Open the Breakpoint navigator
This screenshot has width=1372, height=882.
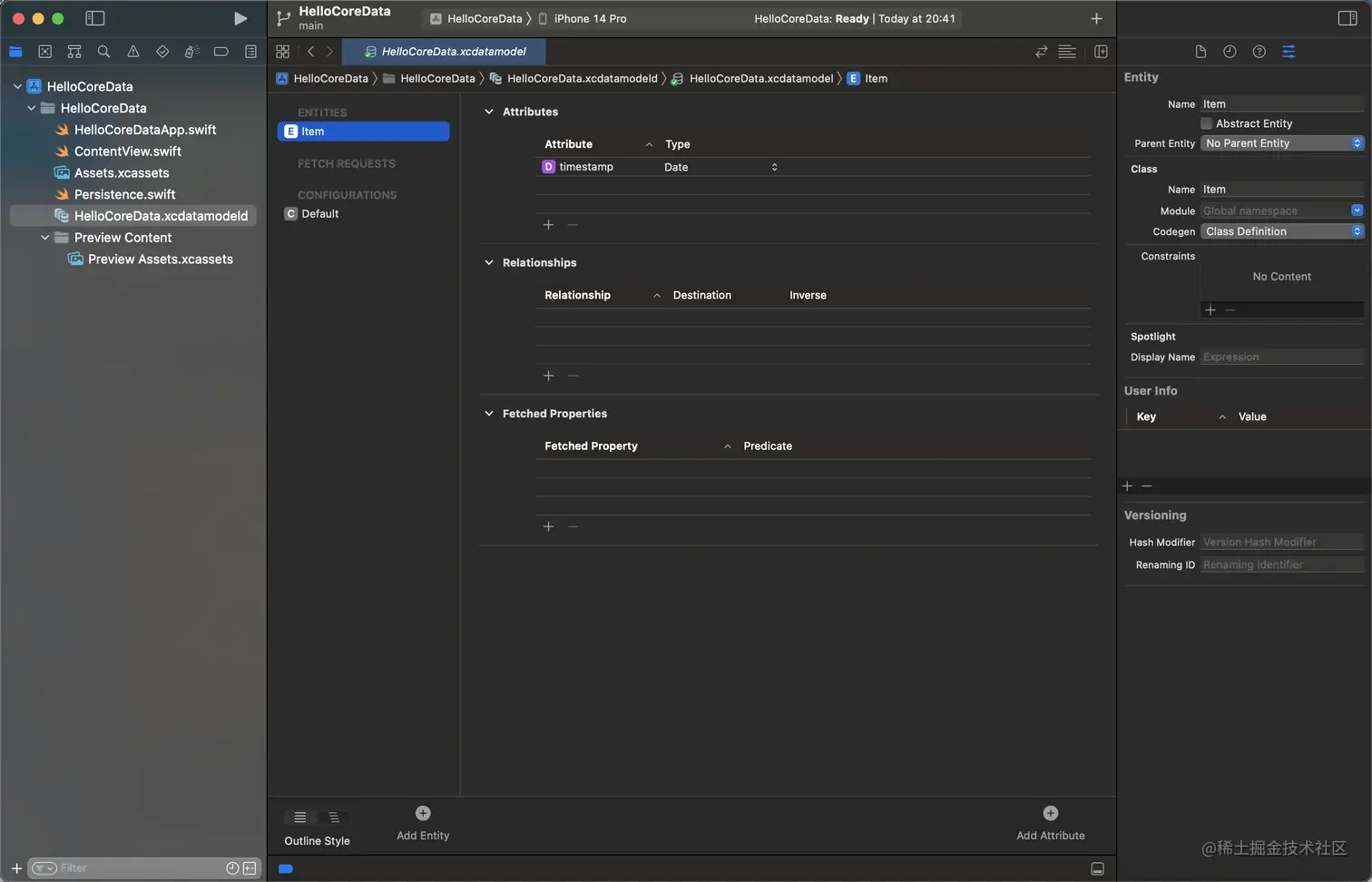point(220,52)
